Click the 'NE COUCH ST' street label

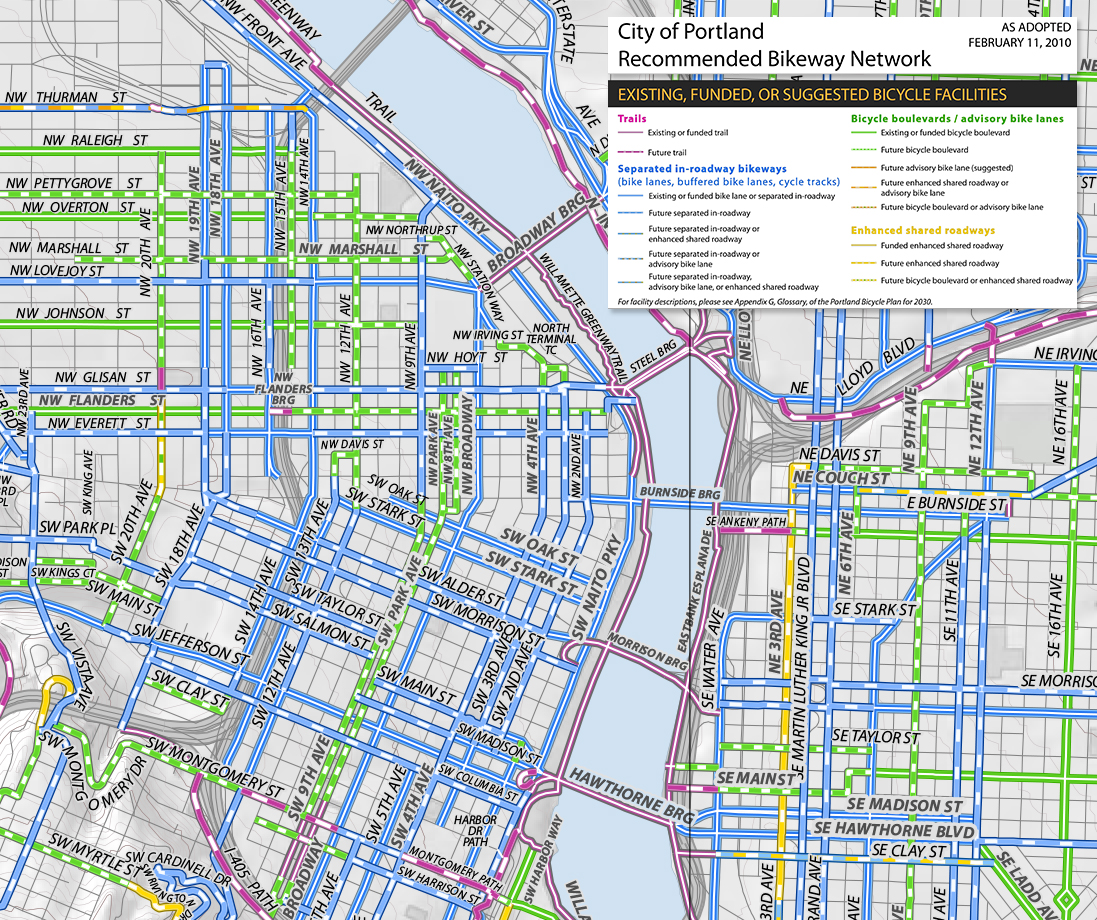coord(840,478)
